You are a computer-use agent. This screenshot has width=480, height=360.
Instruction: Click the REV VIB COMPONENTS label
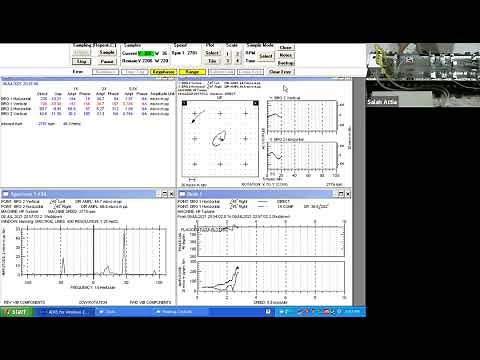[24, 302]
